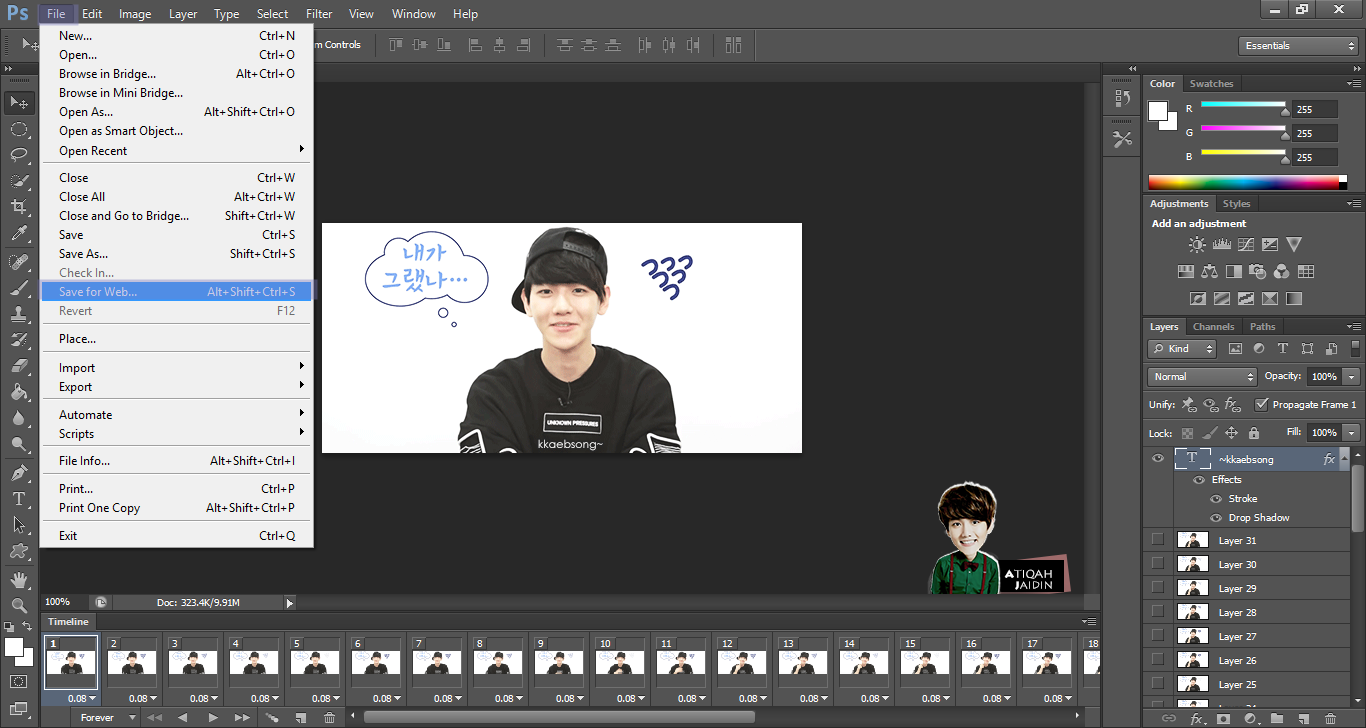1366x728 pixels.
Task: Toggle Propagate Frame 1 checkbox
Action: [x=1261, y=405]
